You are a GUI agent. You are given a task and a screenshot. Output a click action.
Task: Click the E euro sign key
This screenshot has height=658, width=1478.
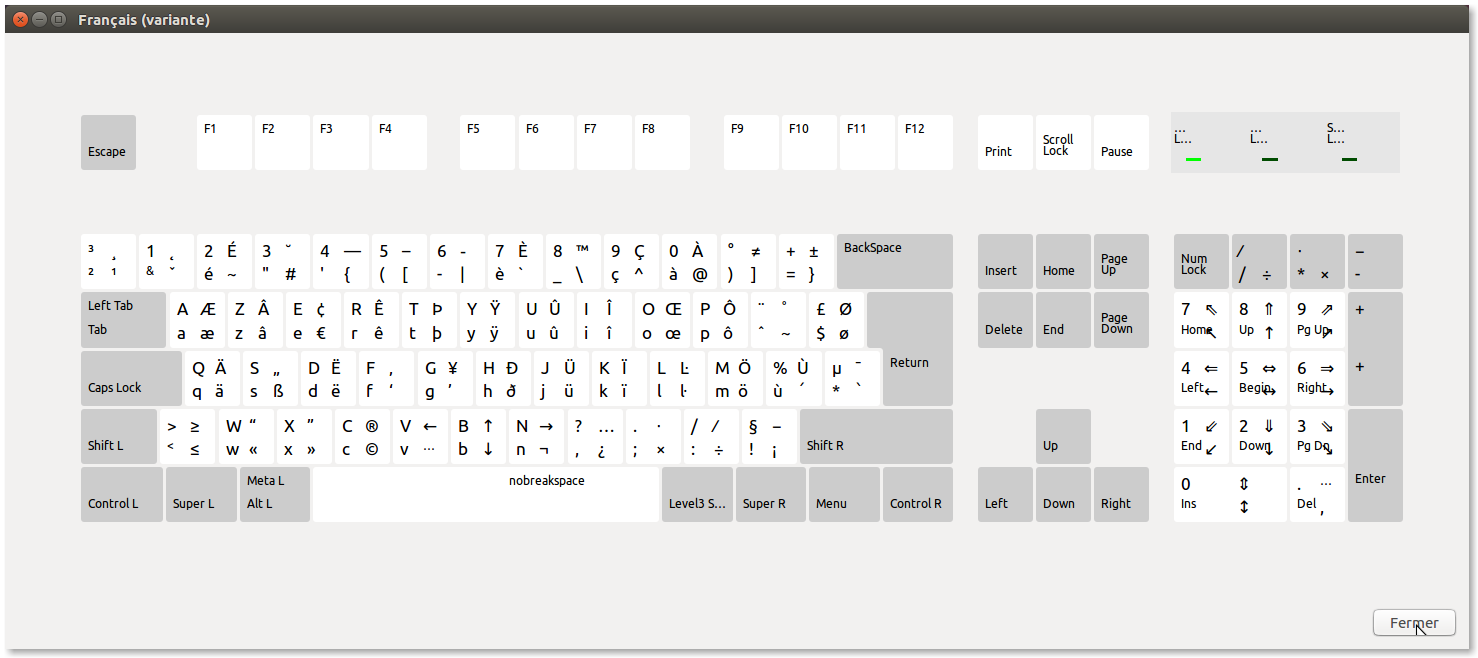pos(312,319)
